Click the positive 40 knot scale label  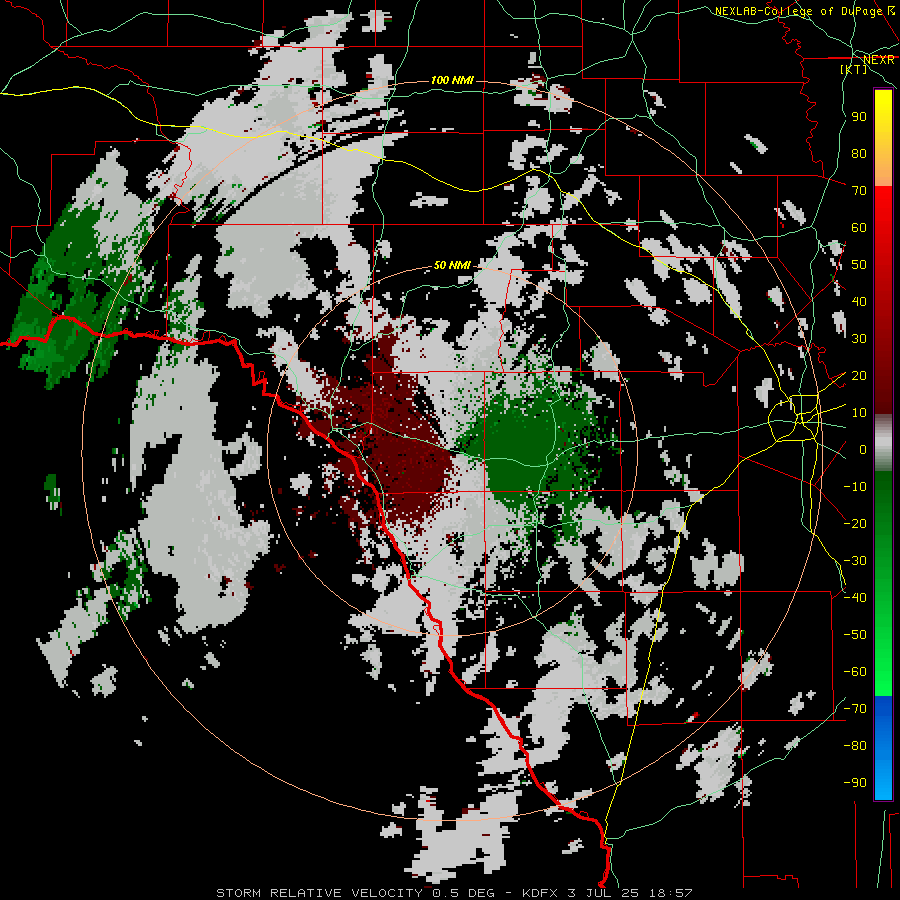[859, 302]
